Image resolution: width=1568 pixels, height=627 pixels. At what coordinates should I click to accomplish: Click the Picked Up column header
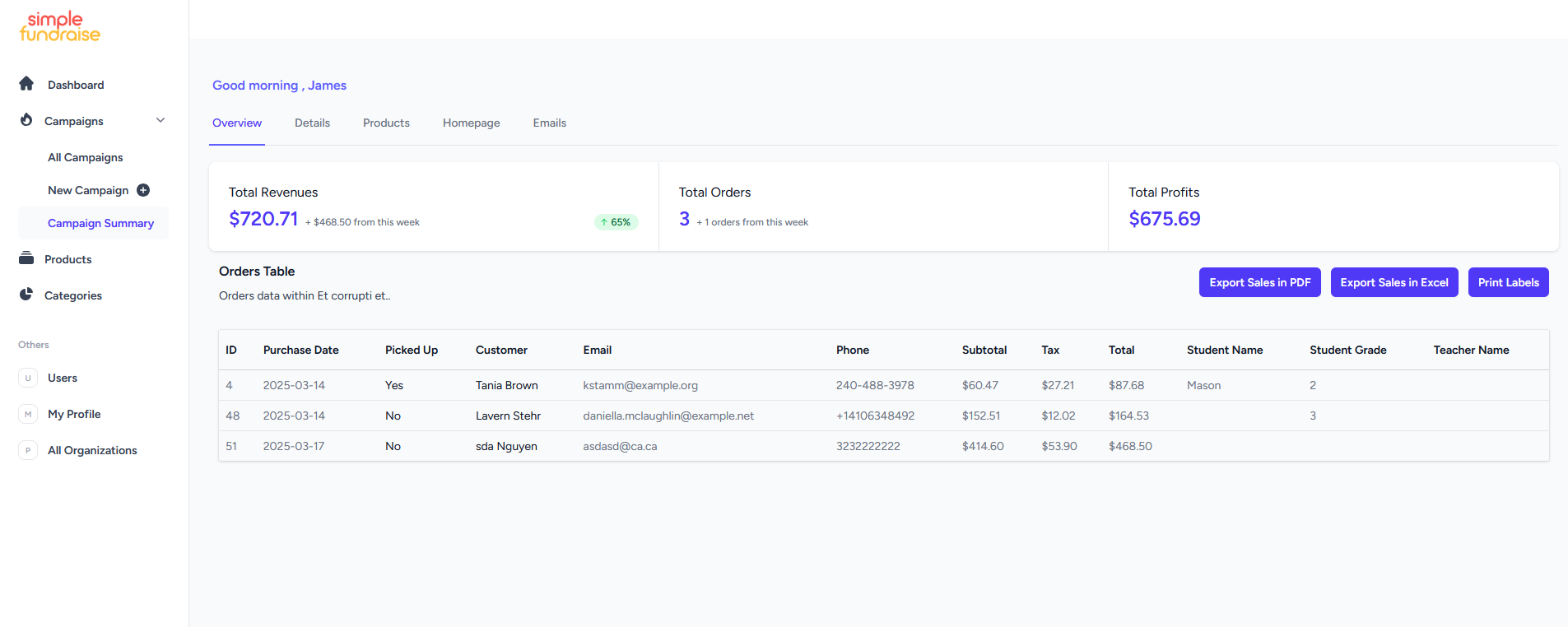(x=412, y=350)
